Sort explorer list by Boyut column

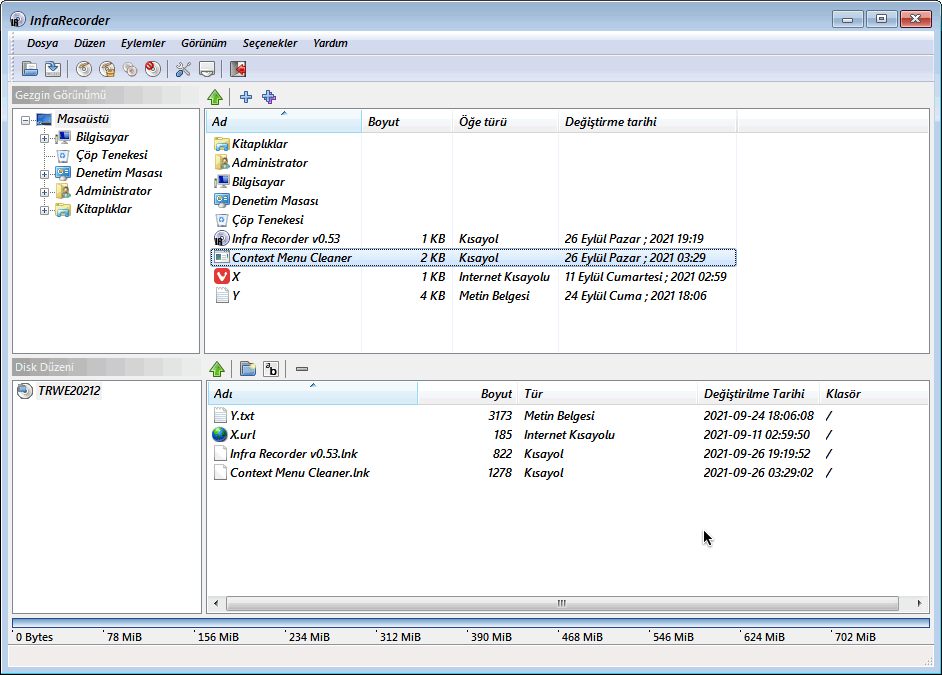tap(407, 121)
